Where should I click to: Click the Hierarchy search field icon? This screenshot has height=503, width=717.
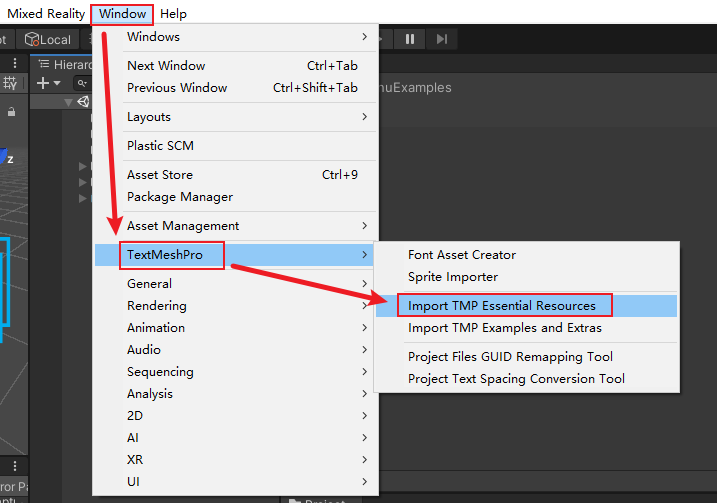82,83
